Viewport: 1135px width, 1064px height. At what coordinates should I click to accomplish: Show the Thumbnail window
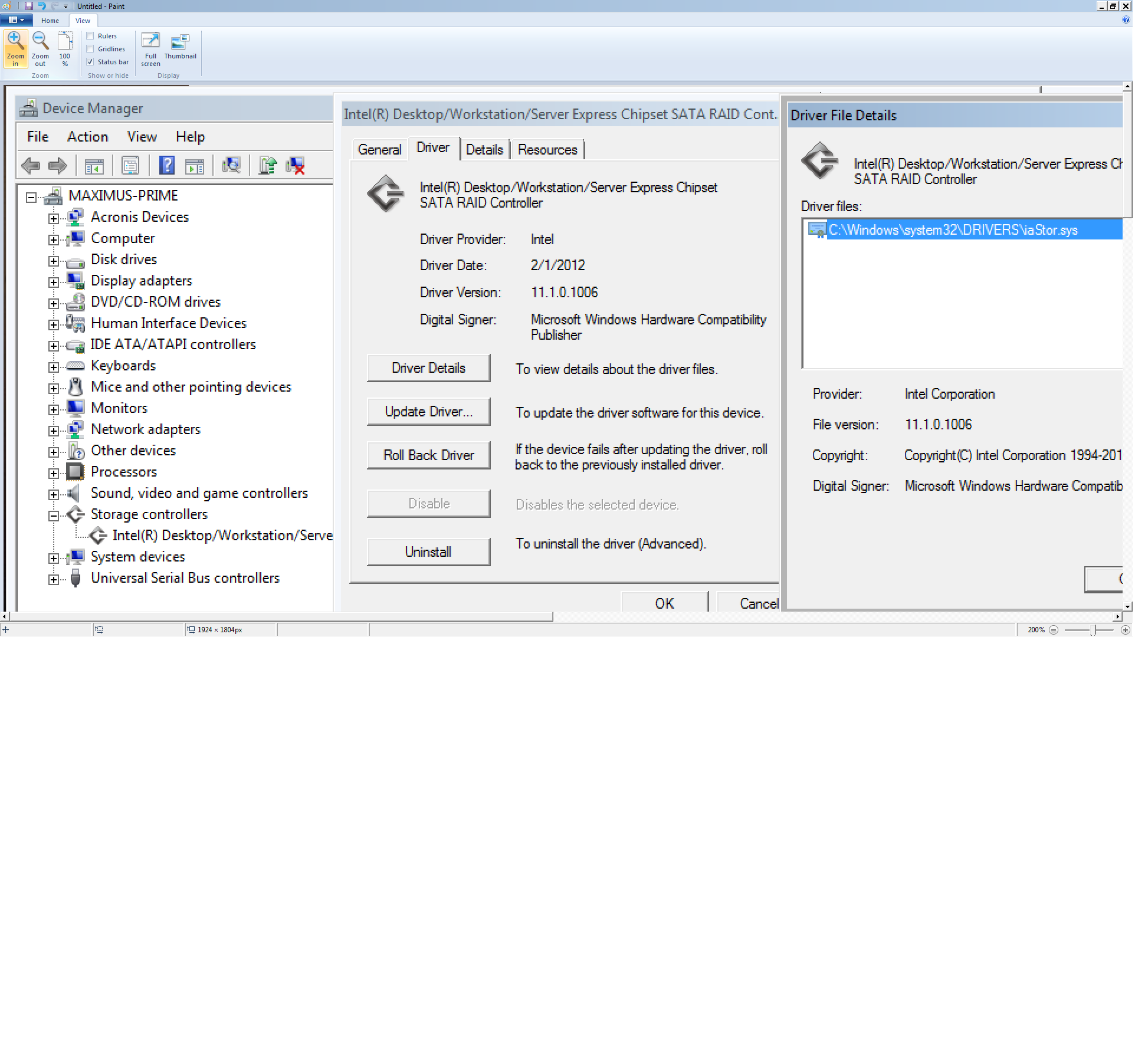pos(180,46)
